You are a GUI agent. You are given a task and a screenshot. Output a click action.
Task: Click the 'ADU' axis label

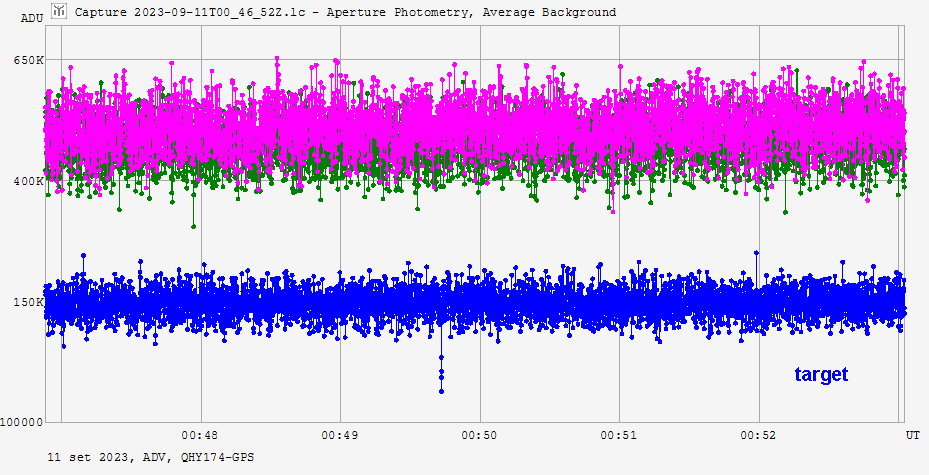tap(32, 18)
